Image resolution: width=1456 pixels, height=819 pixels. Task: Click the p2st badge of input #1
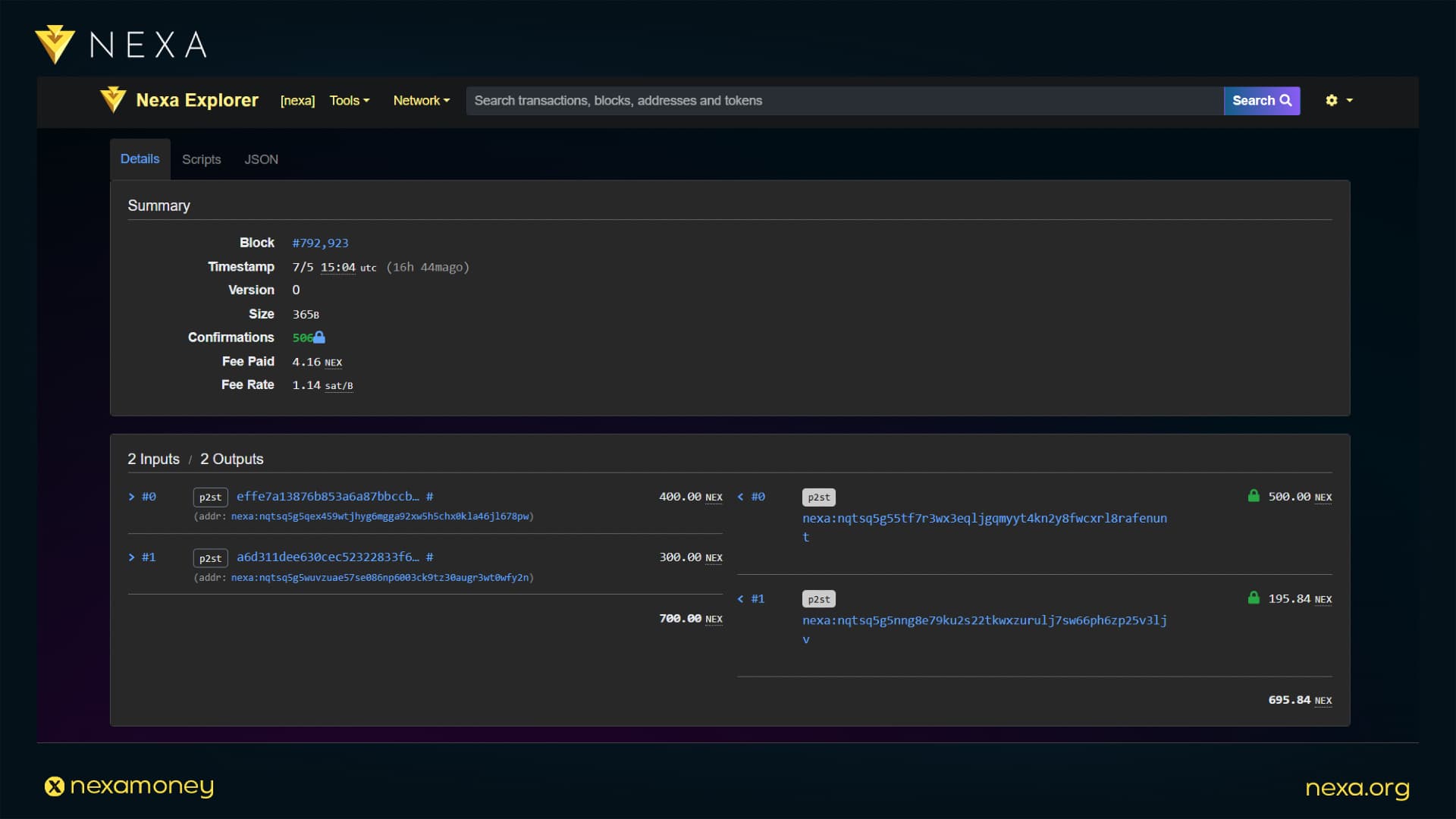click(x=211, y=558)
